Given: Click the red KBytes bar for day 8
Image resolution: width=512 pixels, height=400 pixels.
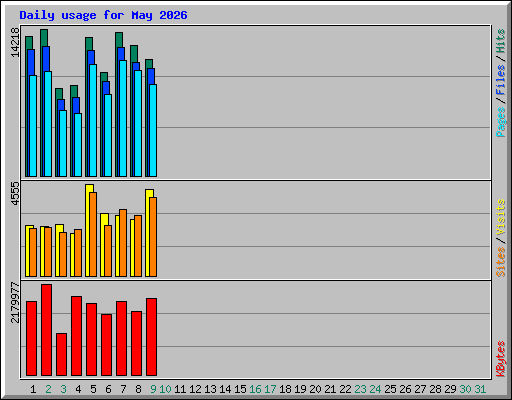Looking at the screenshot, I should pyautogui.click(x=136, y=344).
